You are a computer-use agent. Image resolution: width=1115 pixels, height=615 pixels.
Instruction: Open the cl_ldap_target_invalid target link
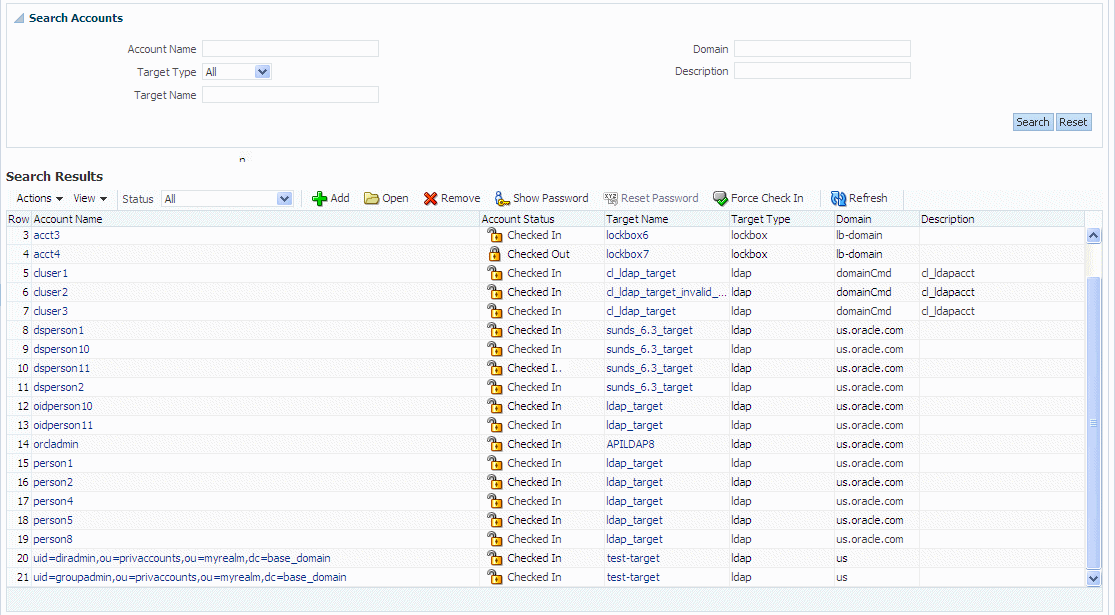tap(666, 292)
